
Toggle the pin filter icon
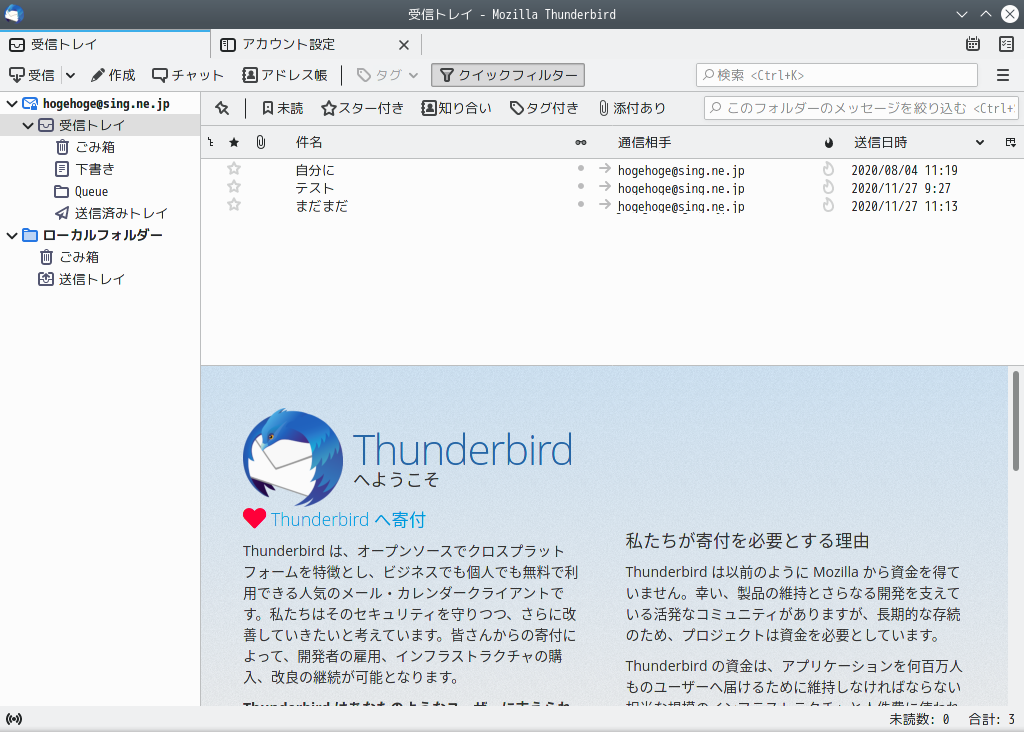coord(222,108)
